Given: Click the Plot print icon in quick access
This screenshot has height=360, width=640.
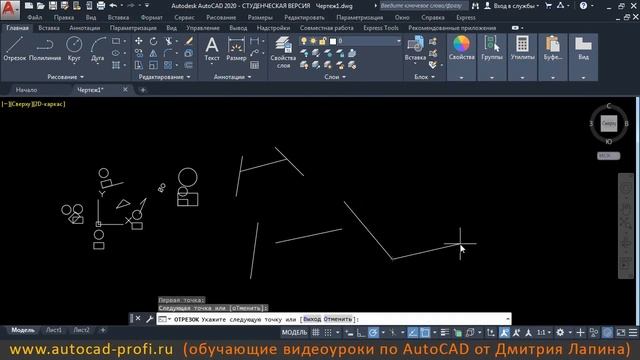Looking at the screenshot, I should tap(101, 6).
